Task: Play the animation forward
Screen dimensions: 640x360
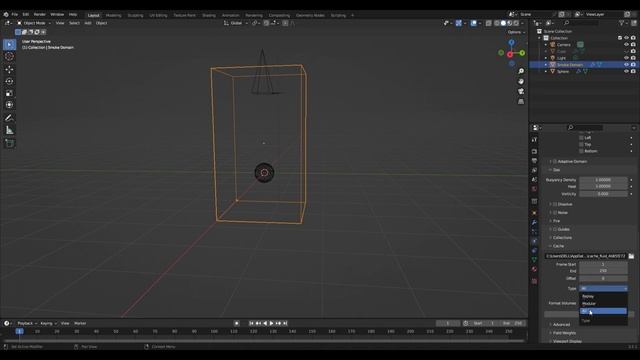Action: coord(271,323)
